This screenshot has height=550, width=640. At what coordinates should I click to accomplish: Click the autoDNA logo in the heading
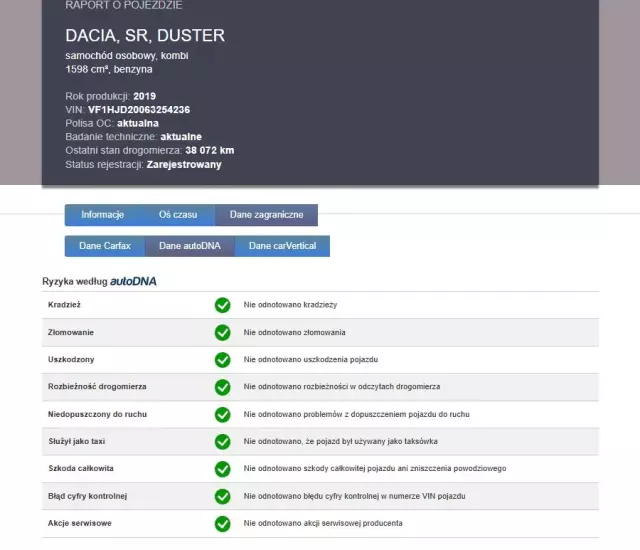coord(133,281)
